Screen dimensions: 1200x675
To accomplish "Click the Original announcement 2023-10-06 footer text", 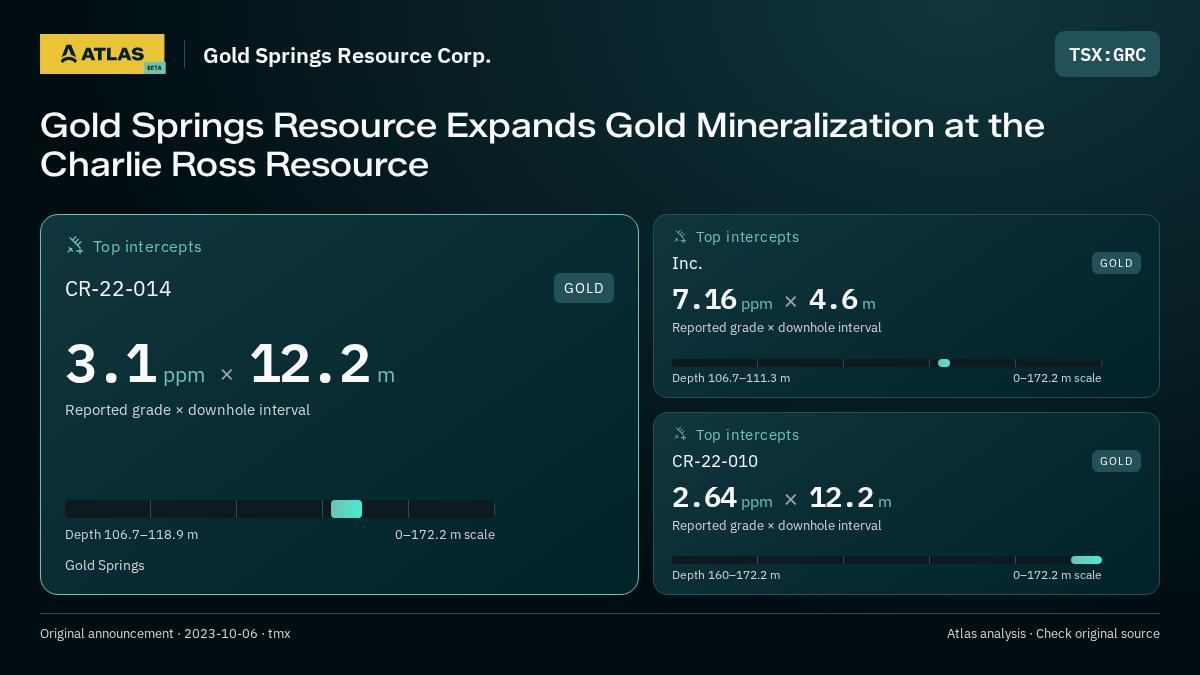I will pos(165,633).
